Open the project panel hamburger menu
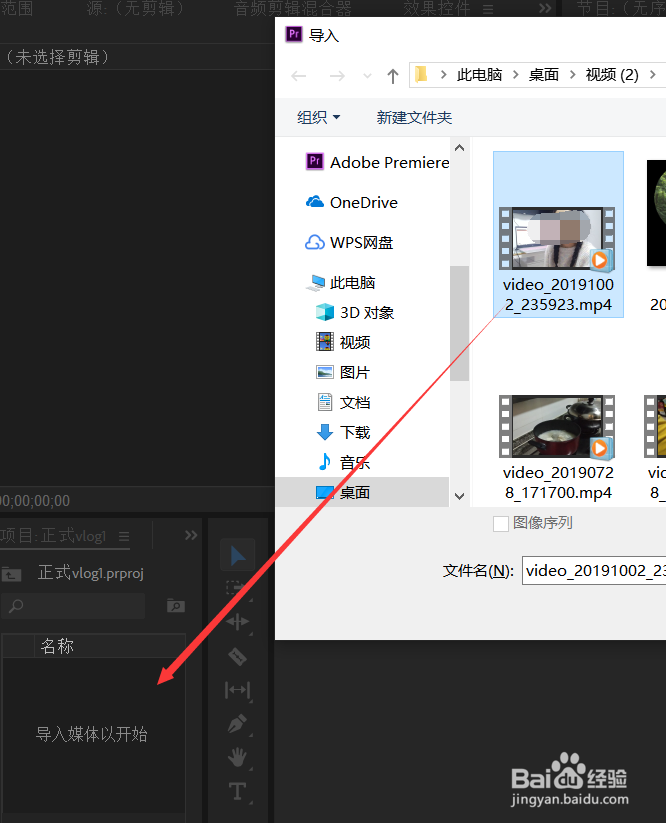The height and width of the screenshot is (823, 666). (x=124, y=536)
